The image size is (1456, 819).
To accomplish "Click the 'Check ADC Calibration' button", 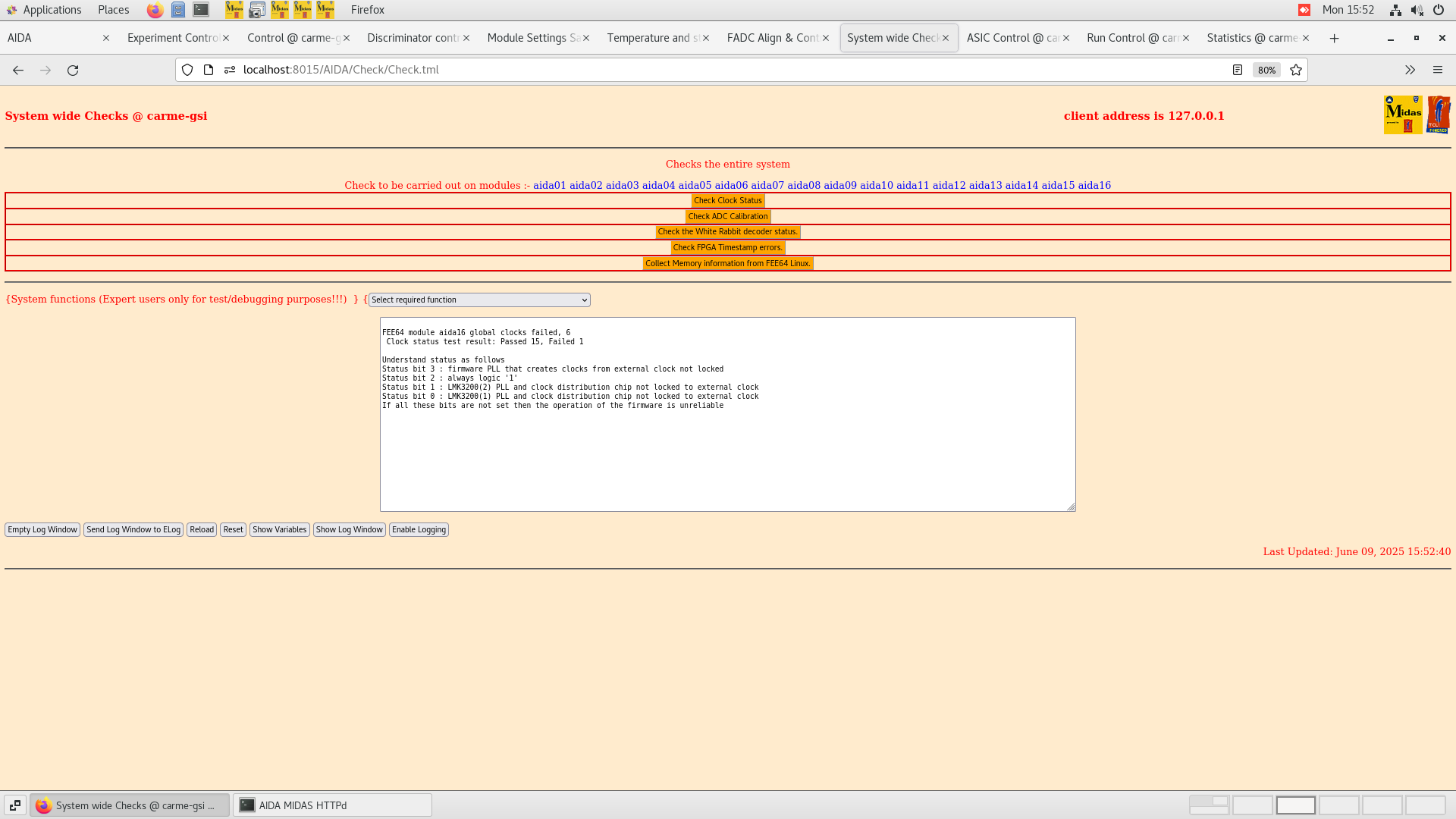I will pos(727,216).
